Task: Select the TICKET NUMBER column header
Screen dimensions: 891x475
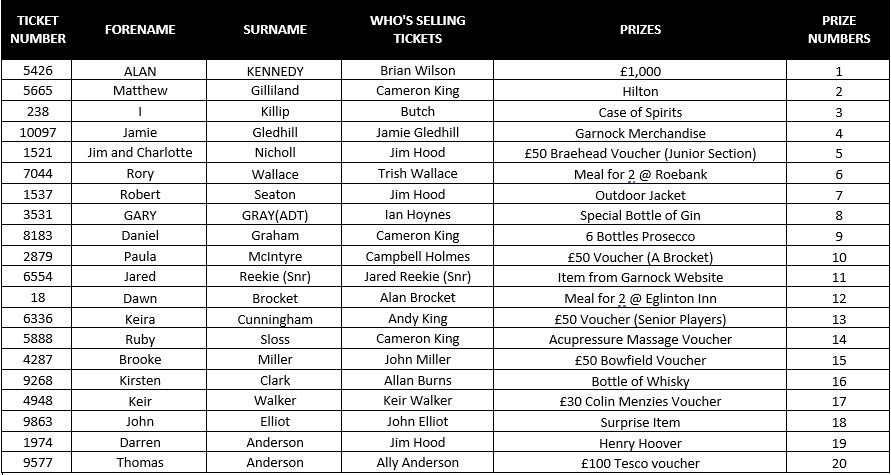Action: pos(38,30)
